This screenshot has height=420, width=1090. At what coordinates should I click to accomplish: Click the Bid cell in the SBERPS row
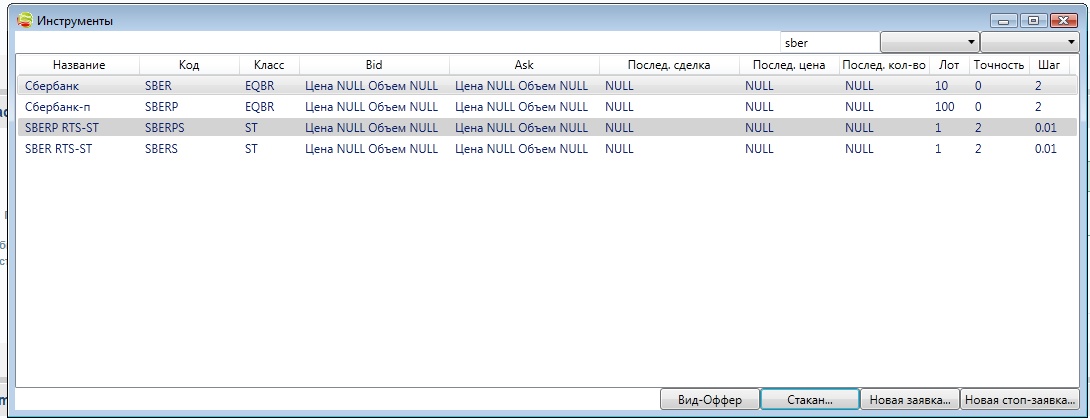point(371,128)
